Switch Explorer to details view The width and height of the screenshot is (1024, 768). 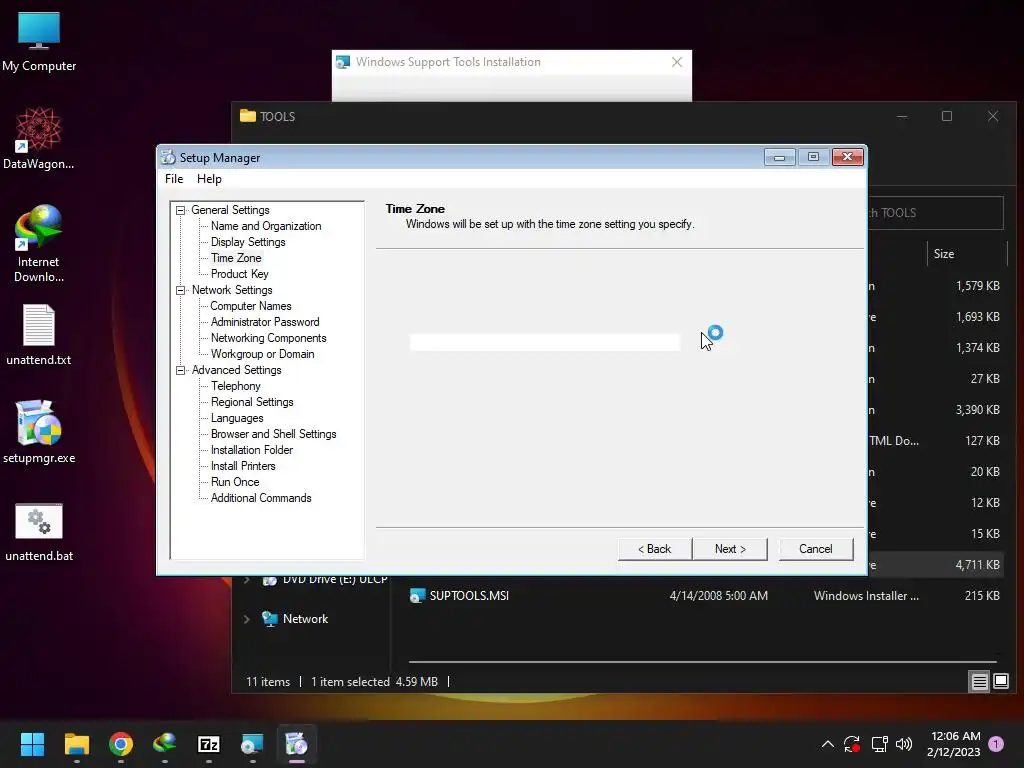pyautogui.click(x=980, y=682)
